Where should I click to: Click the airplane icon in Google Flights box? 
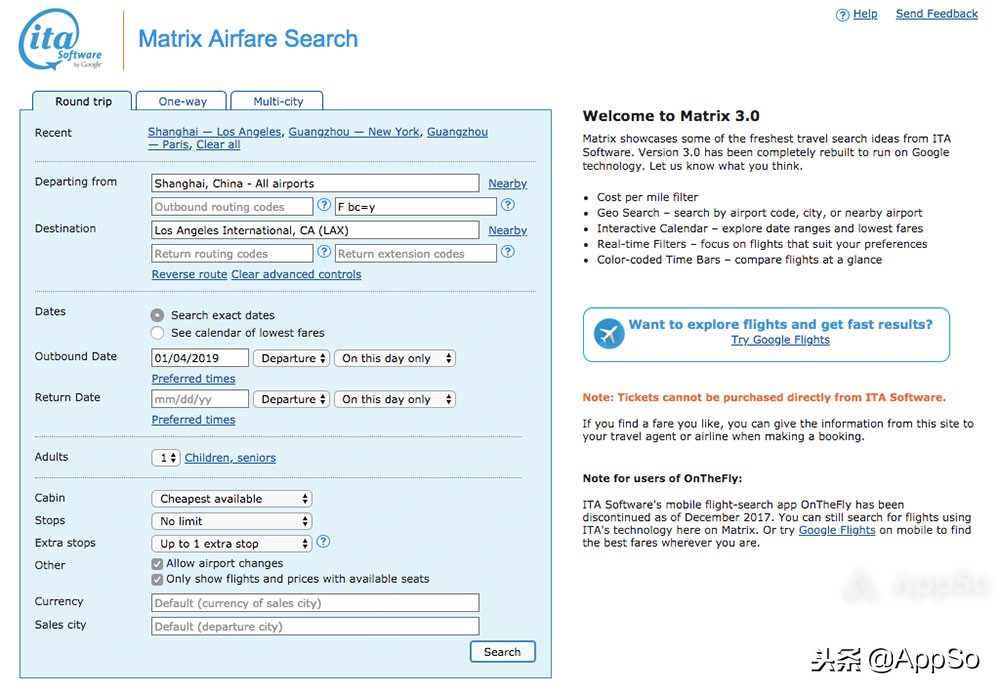pos(608,333)
